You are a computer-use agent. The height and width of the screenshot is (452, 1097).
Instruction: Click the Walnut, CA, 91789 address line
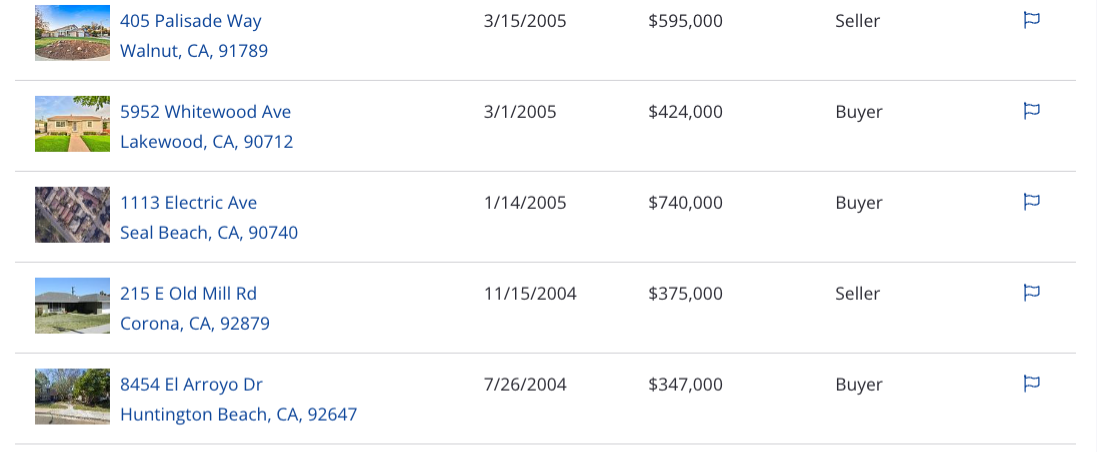click(x=194, y=51)
